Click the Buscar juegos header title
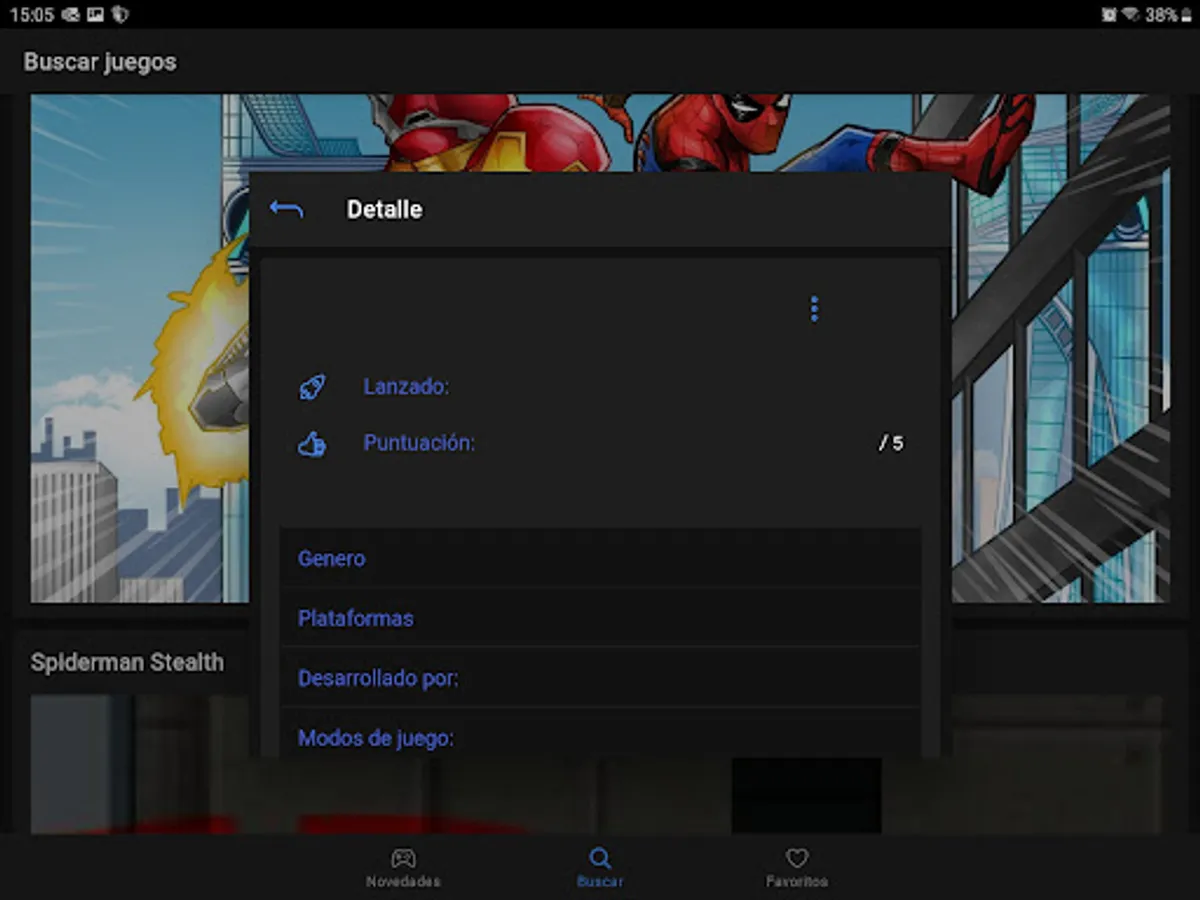Viewport: 1200px width, 900px height. (x=100, y=62)
